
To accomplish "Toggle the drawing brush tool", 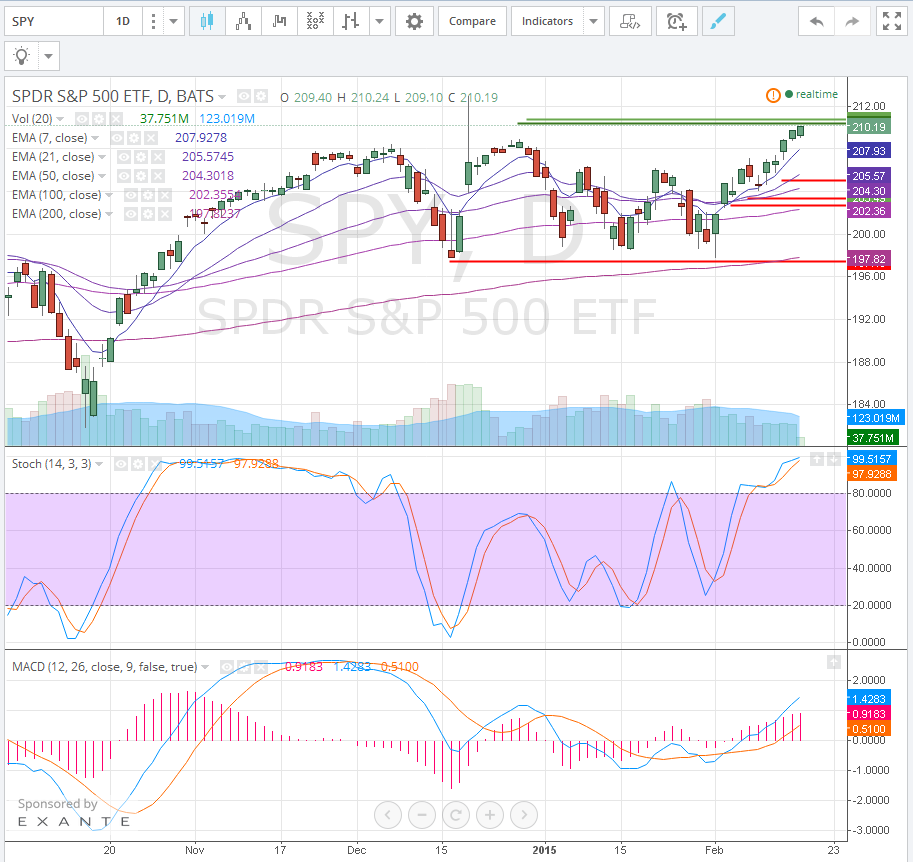I will [x=718, y=22].
